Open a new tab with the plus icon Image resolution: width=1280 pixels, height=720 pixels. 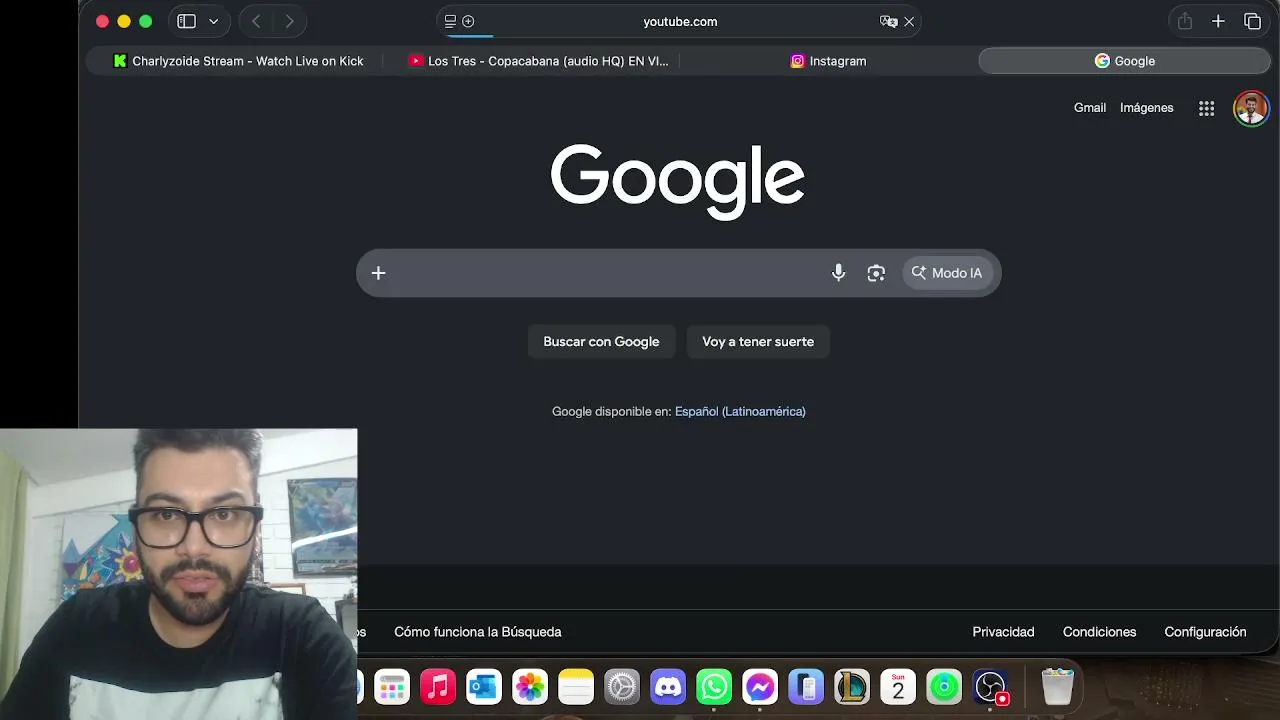(1218, 21)
